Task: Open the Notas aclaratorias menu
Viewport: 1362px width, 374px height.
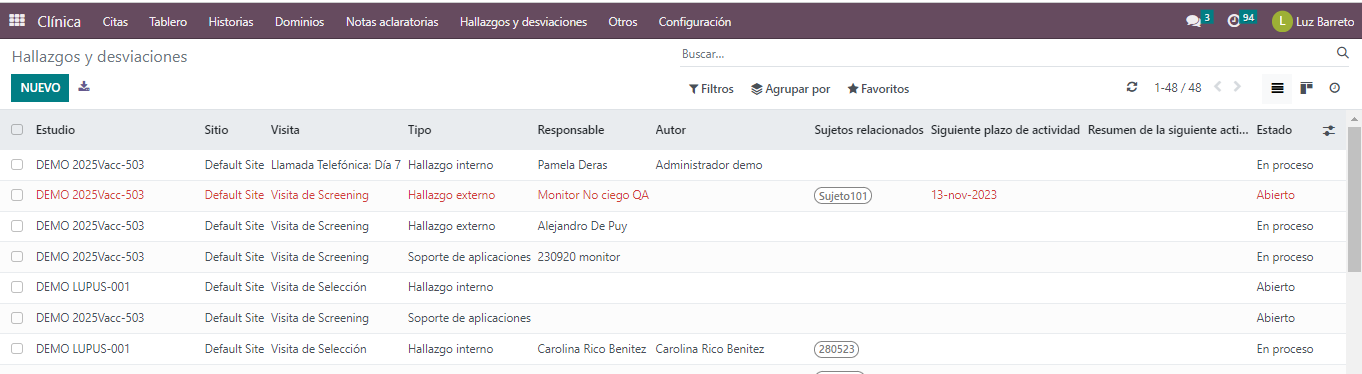Action: coord(392,21)
